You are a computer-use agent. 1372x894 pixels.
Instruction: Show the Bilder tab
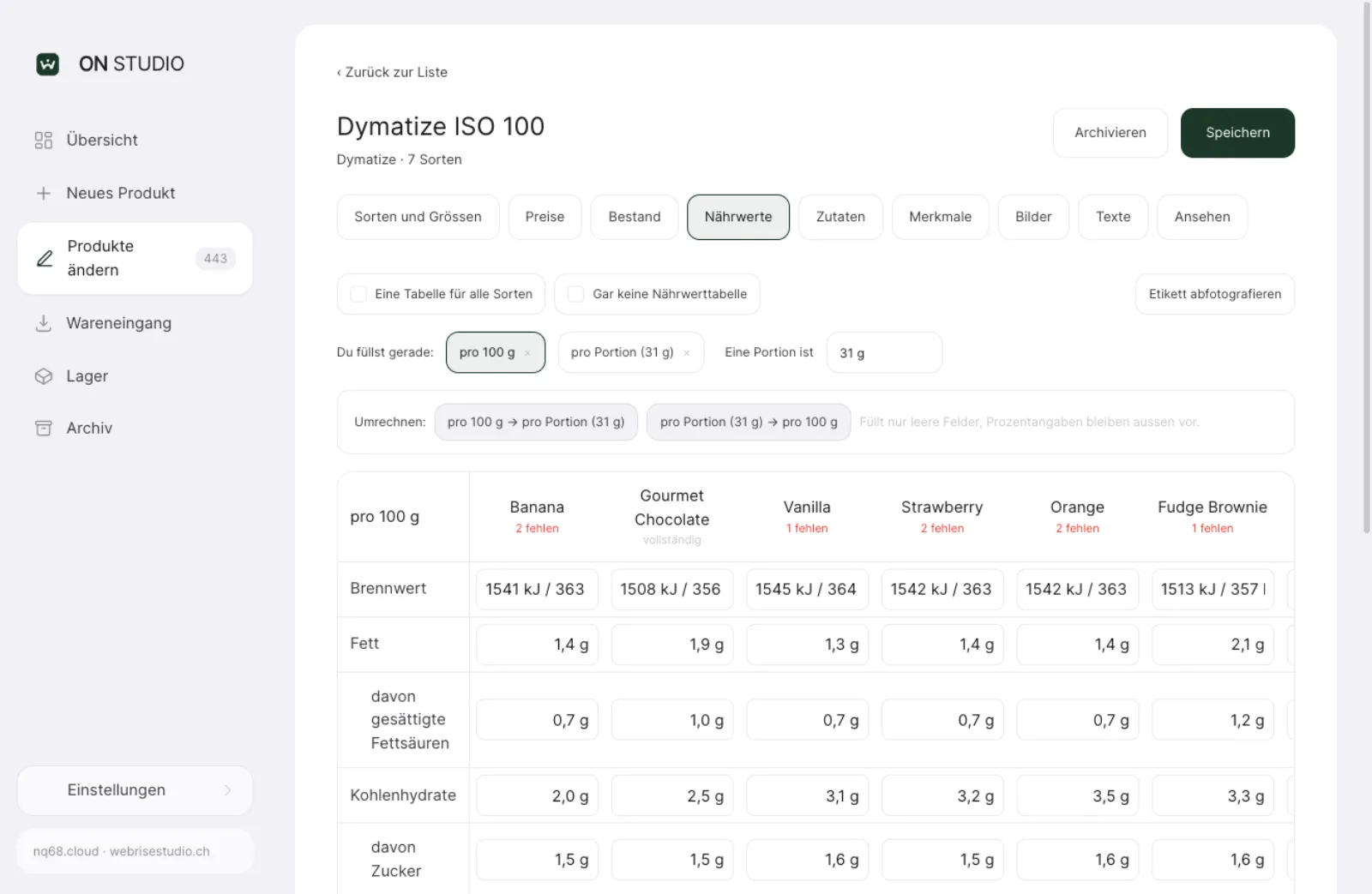(x=1033, y=217)
